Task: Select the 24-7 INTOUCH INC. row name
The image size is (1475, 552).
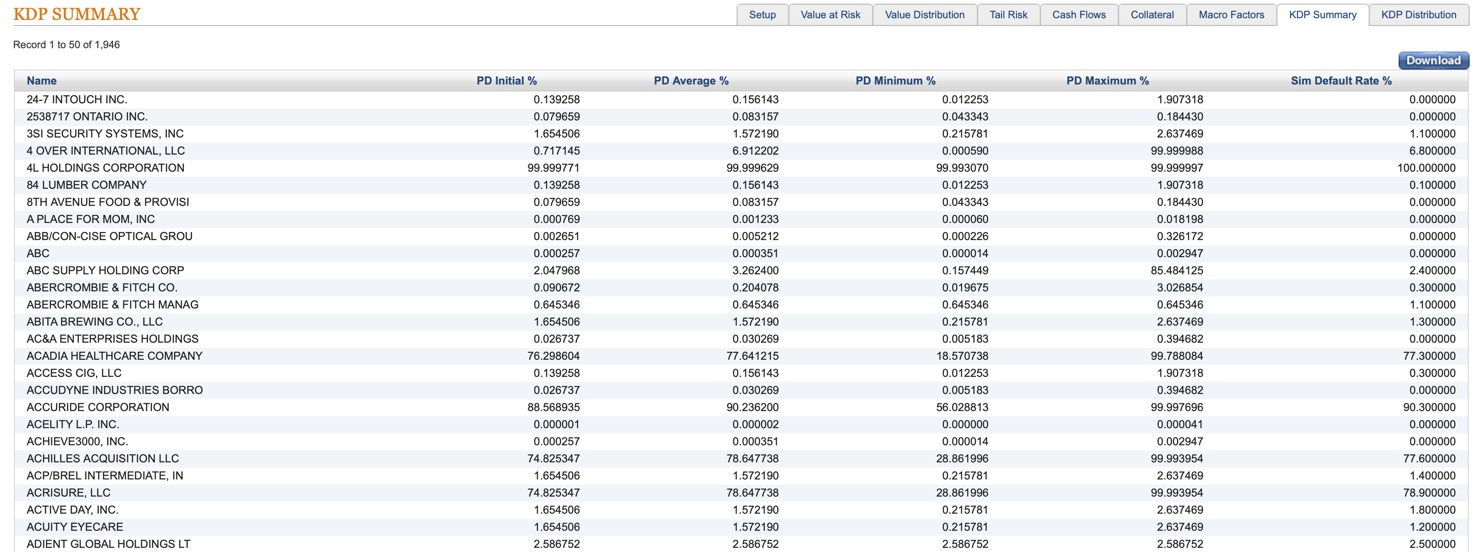Action: click(77, 100)
